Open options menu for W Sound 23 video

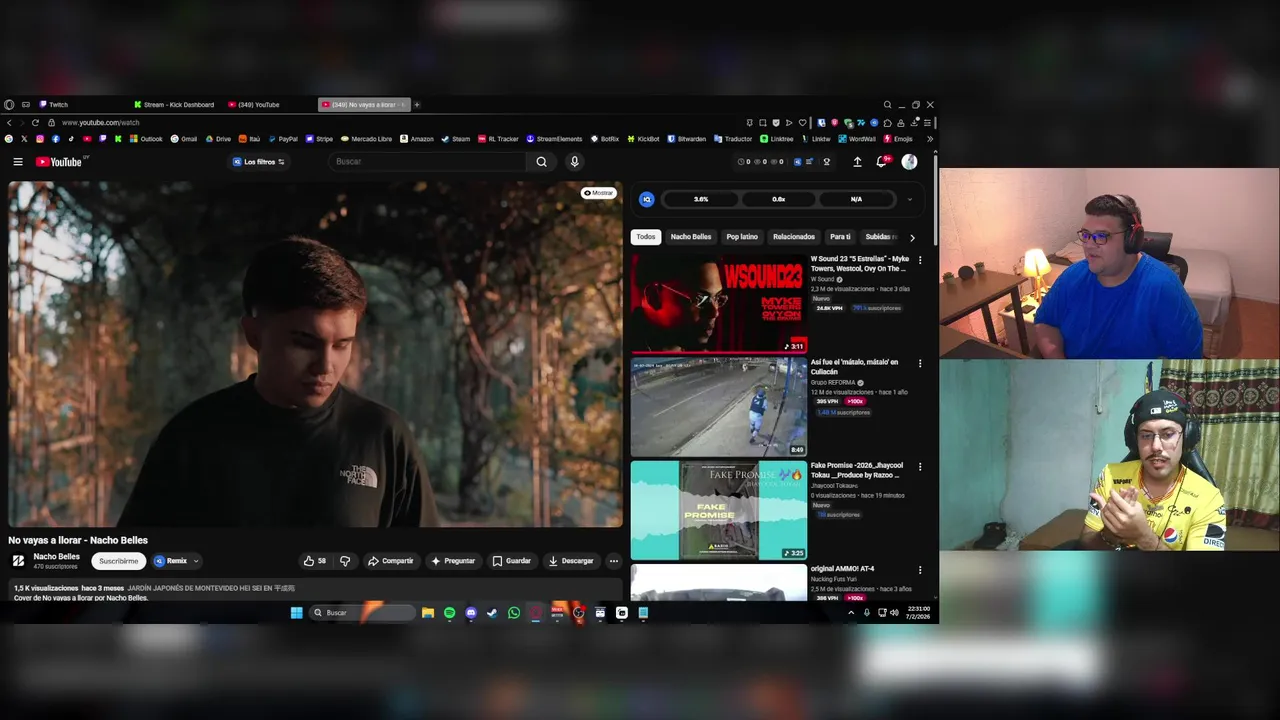920,260
